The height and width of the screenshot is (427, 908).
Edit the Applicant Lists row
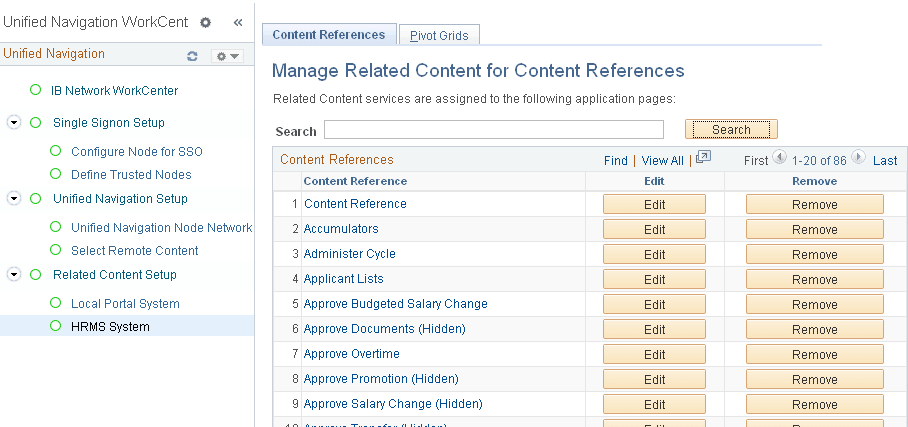(x=654, y=279)
